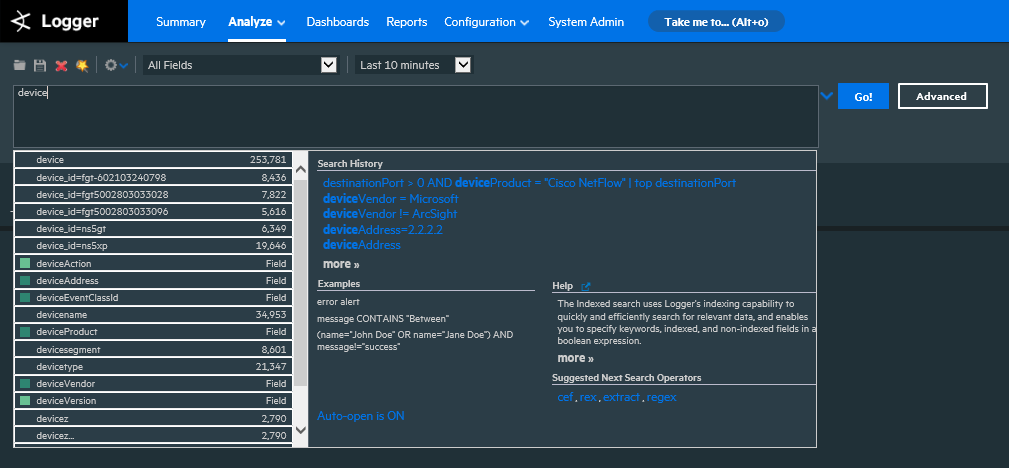1009x468 pixels.
Task: Click the star wand icon in the toolbar
Action: click(x=82, y=65)
